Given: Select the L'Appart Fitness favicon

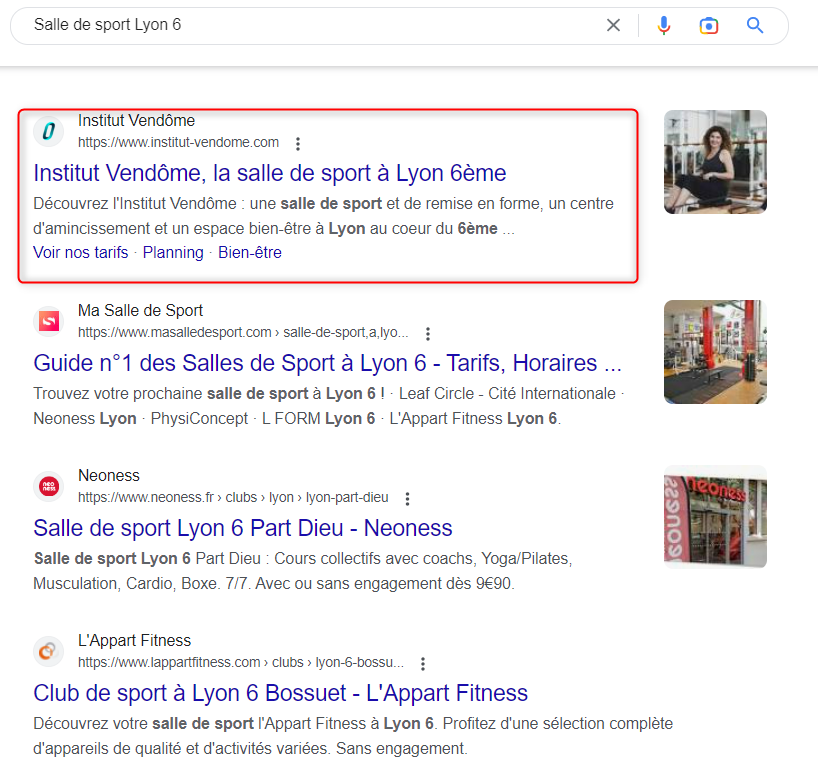Looking at the screenshot, I should 49,651.
